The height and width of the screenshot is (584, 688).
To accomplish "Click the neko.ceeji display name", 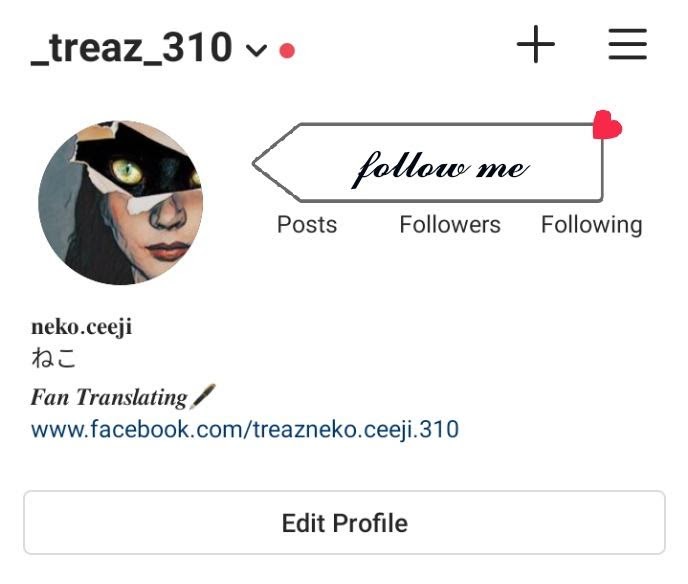I will 82,327.
